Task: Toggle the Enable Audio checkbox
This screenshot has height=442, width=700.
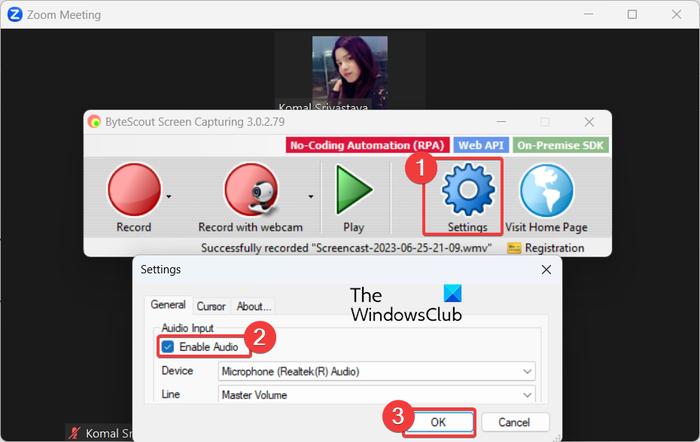Action: pos(168,347)
